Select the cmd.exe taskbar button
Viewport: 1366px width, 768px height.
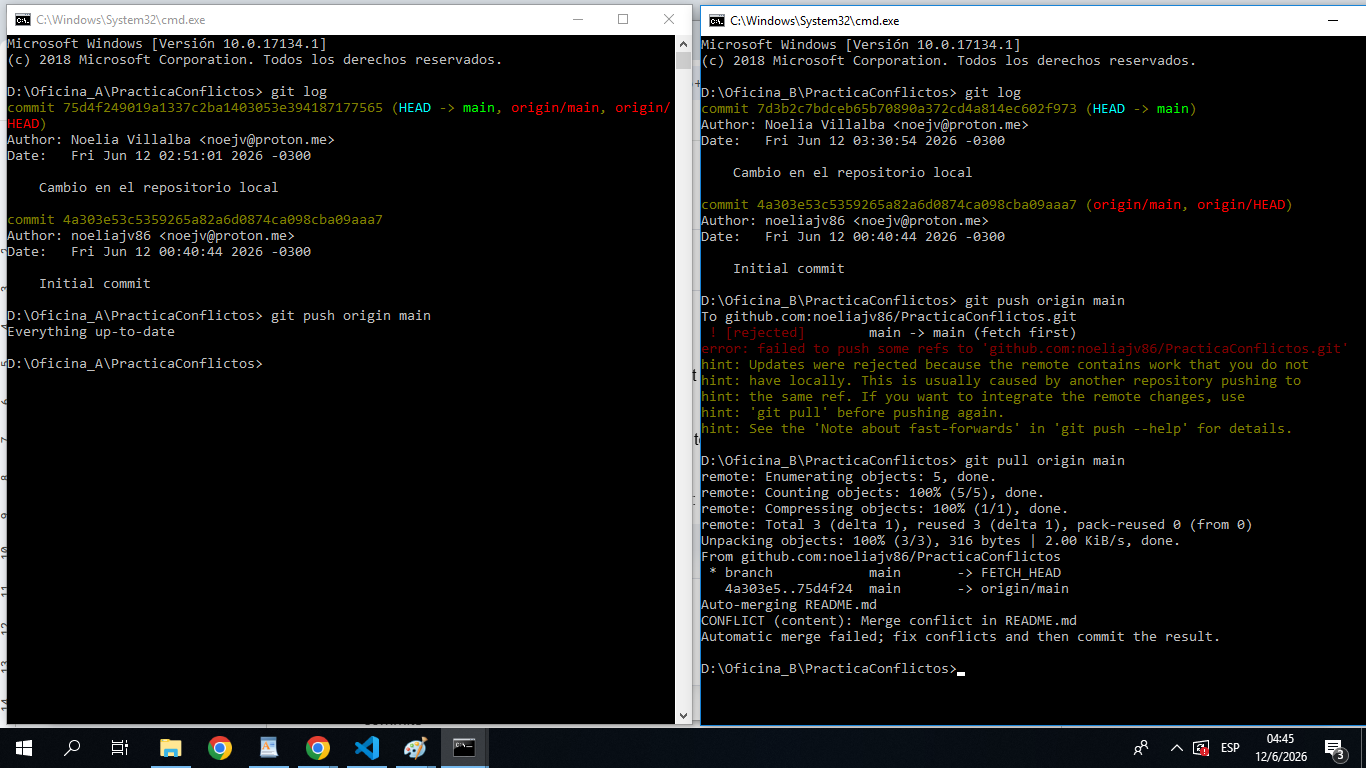[x=464, y=747]
